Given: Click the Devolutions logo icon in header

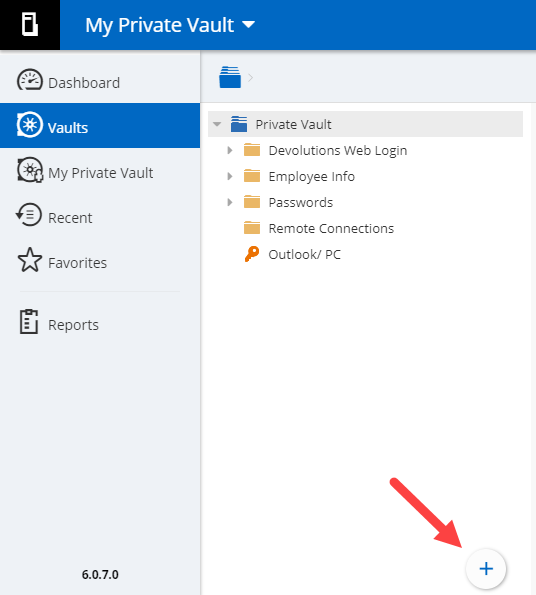Looking at the screenshot, I should [x=30, y=24].
